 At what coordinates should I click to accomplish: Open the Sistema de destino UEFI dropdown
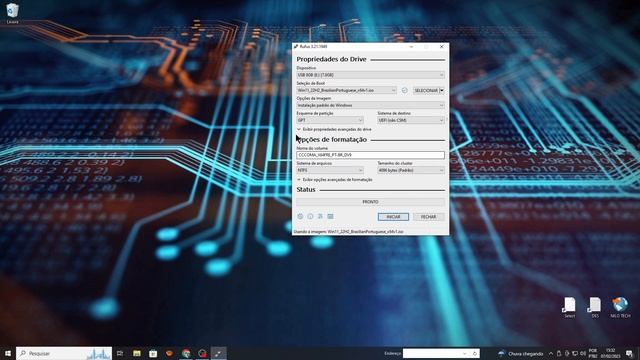click(x=411, y=120)
